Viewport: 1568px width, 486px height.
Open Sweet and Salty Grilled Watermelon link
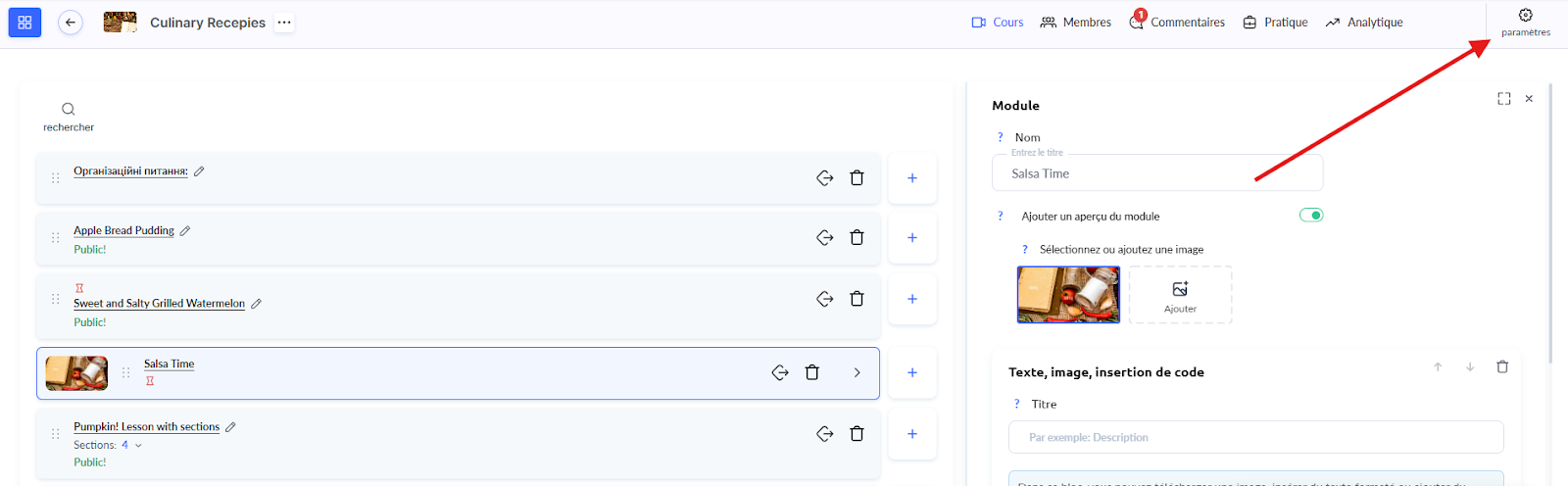159,304
